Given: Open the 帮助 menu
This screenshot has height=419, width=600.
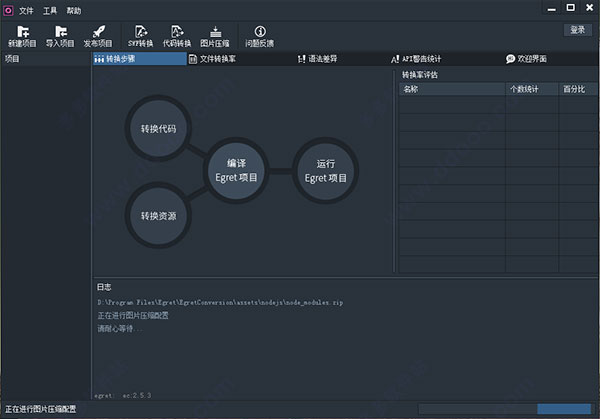Looking at the screenshot, I should 74,11.
